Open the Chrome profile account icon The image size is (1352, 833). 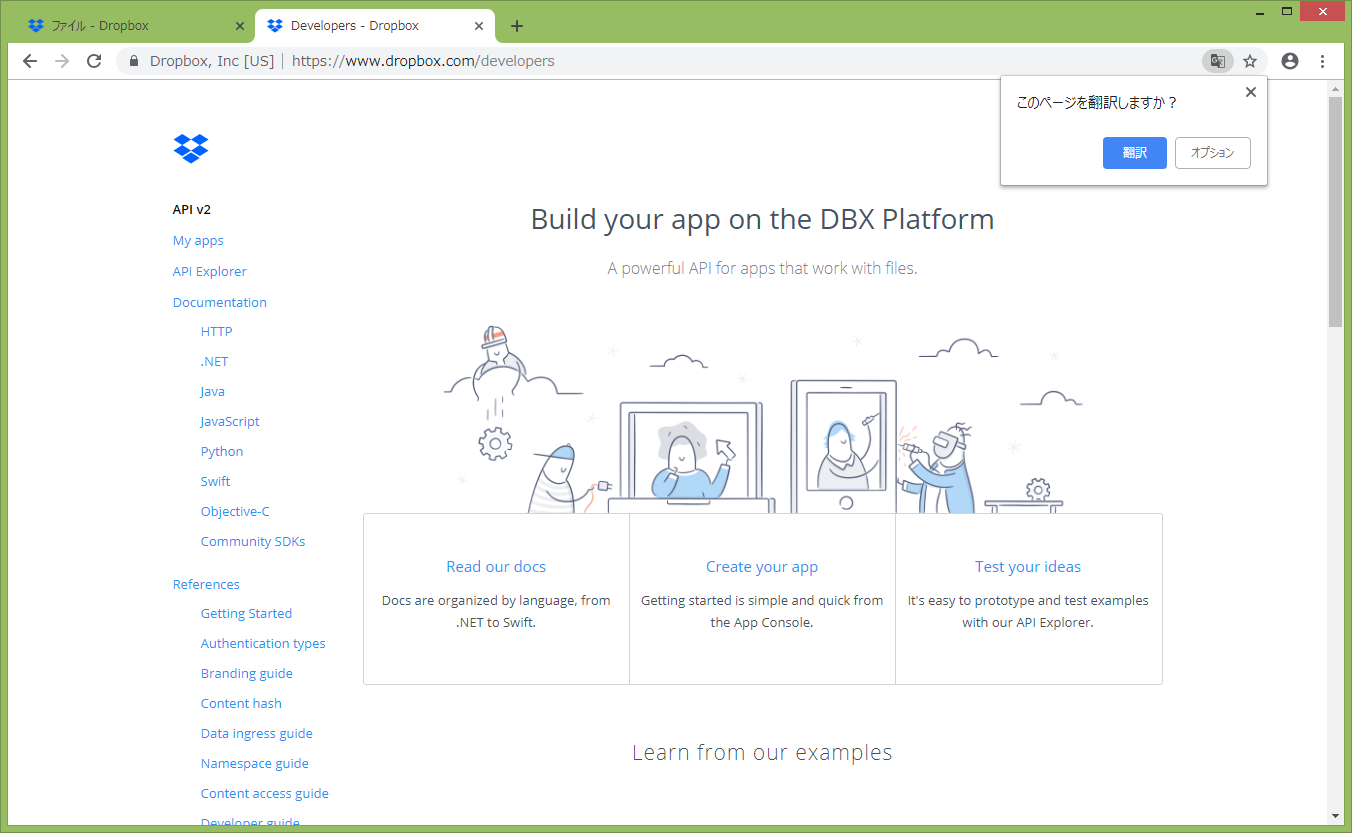pos(1290,61)
